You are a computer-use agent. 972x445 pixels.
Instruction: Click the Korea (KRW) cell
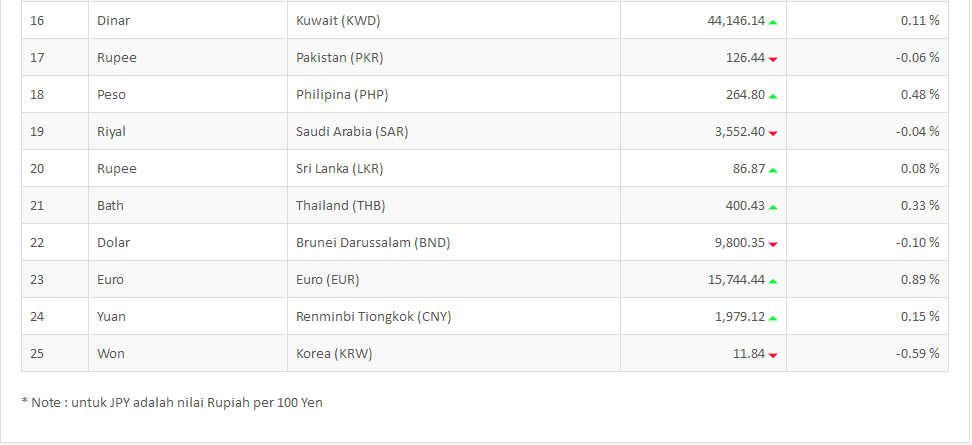click(454, 353)
